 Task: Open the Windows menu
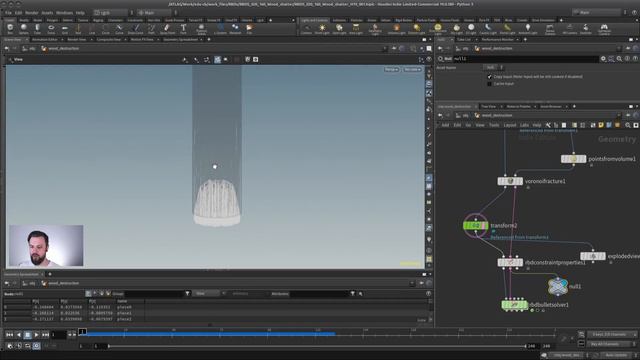pos(64,13)
